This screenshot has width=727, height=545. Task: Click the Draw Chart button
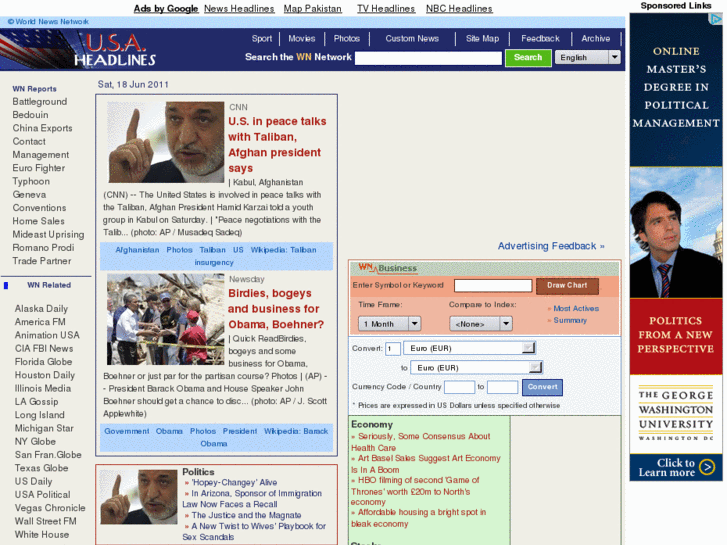[x=567, y=286]
